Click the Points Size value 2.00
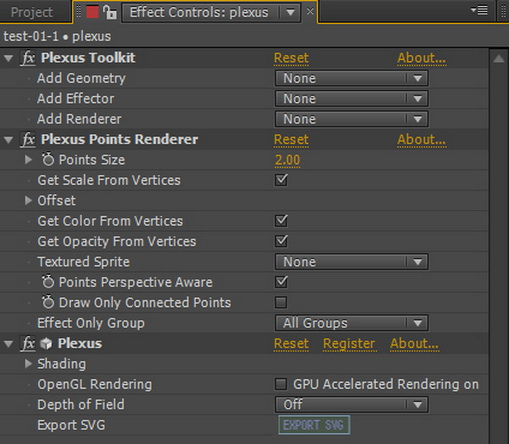509x444 pixels. [287, 160]
